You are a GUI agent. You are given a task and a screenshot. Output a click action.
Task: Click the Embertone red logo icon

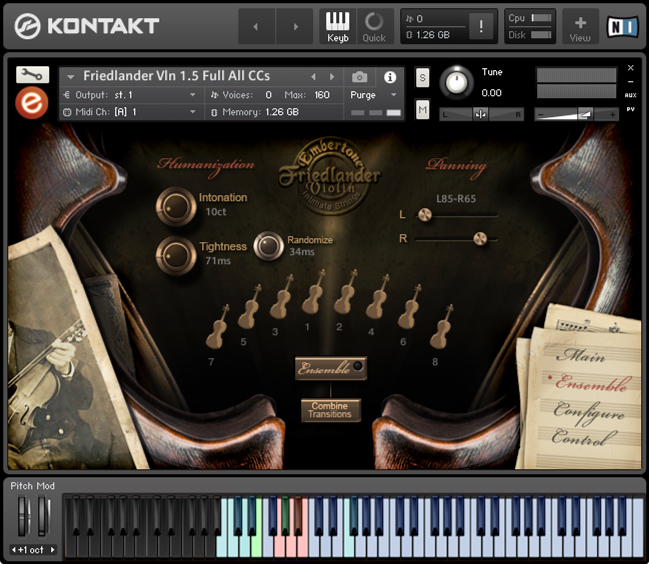click(32, 102)
